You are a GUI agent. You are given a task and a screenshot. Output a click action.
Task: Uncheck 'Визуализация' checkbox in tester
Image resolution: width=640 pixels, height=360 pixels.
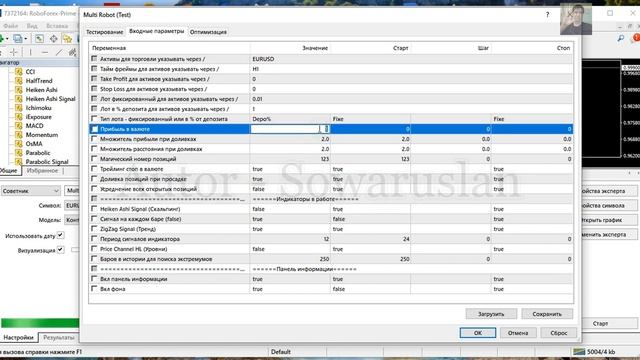tap(60, 249)
